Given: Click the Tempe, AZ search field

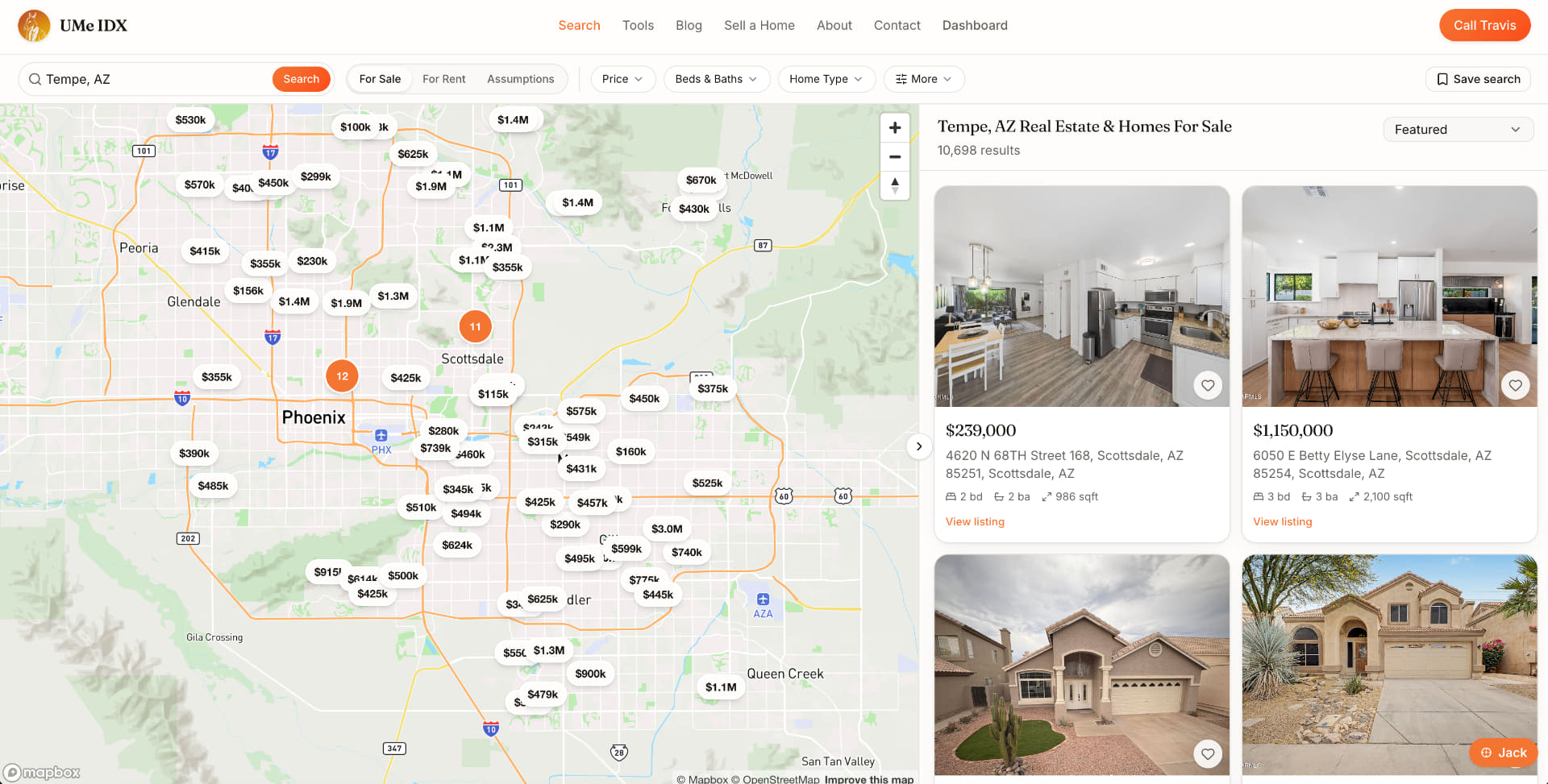Looking at the screenshot, I should coord(153,79).
